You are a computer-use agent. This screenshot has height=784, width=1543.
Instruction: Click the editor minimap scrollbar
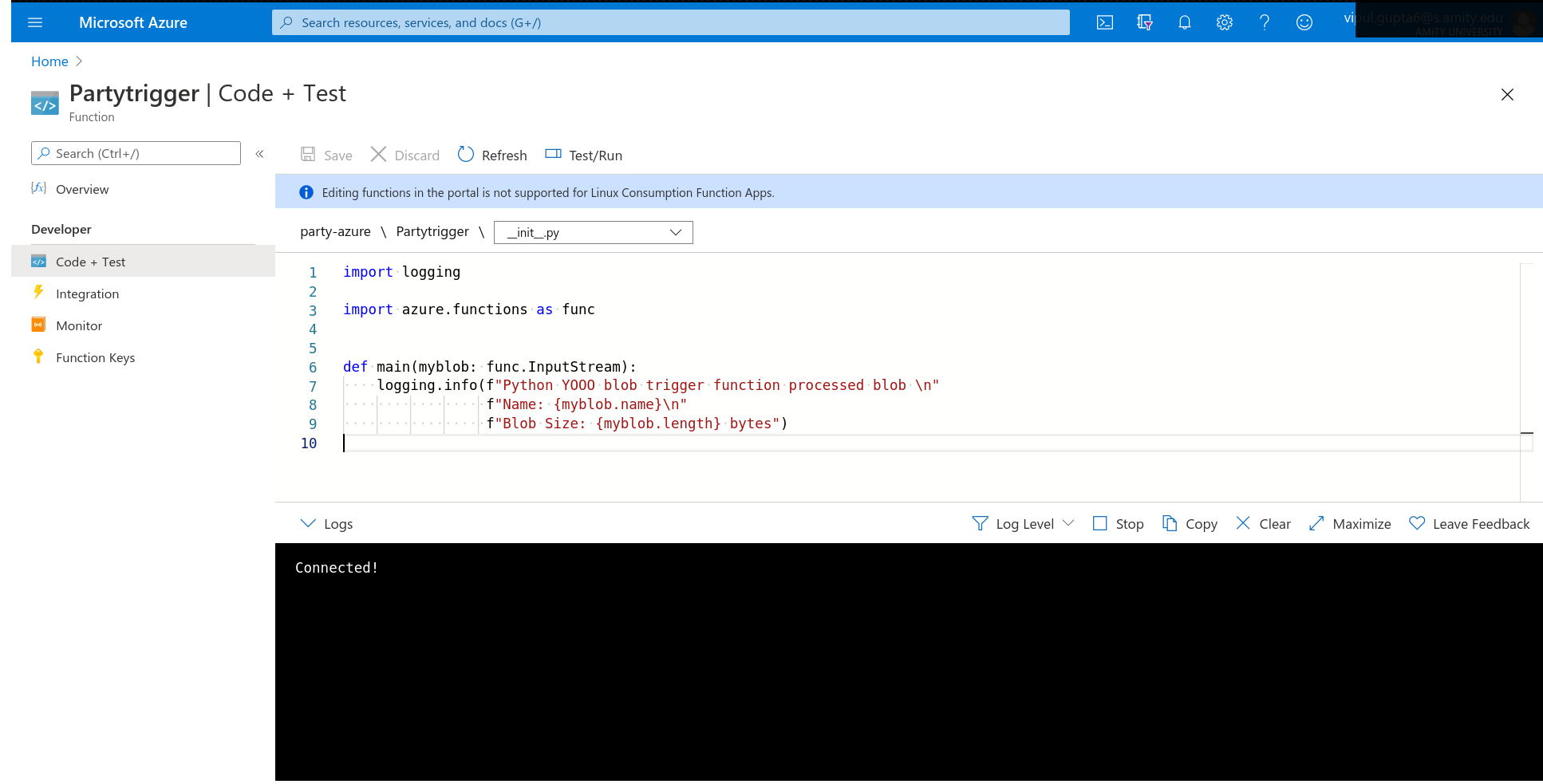(1527, 383)
